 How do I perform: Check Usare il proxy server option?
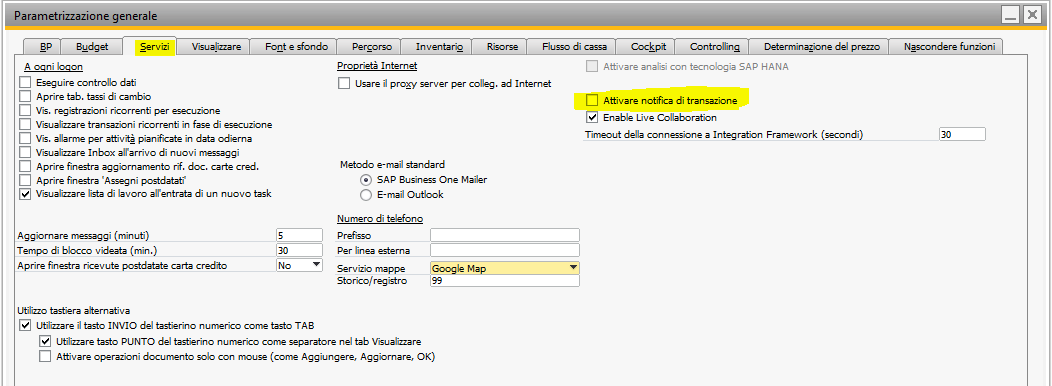[344, 84]
